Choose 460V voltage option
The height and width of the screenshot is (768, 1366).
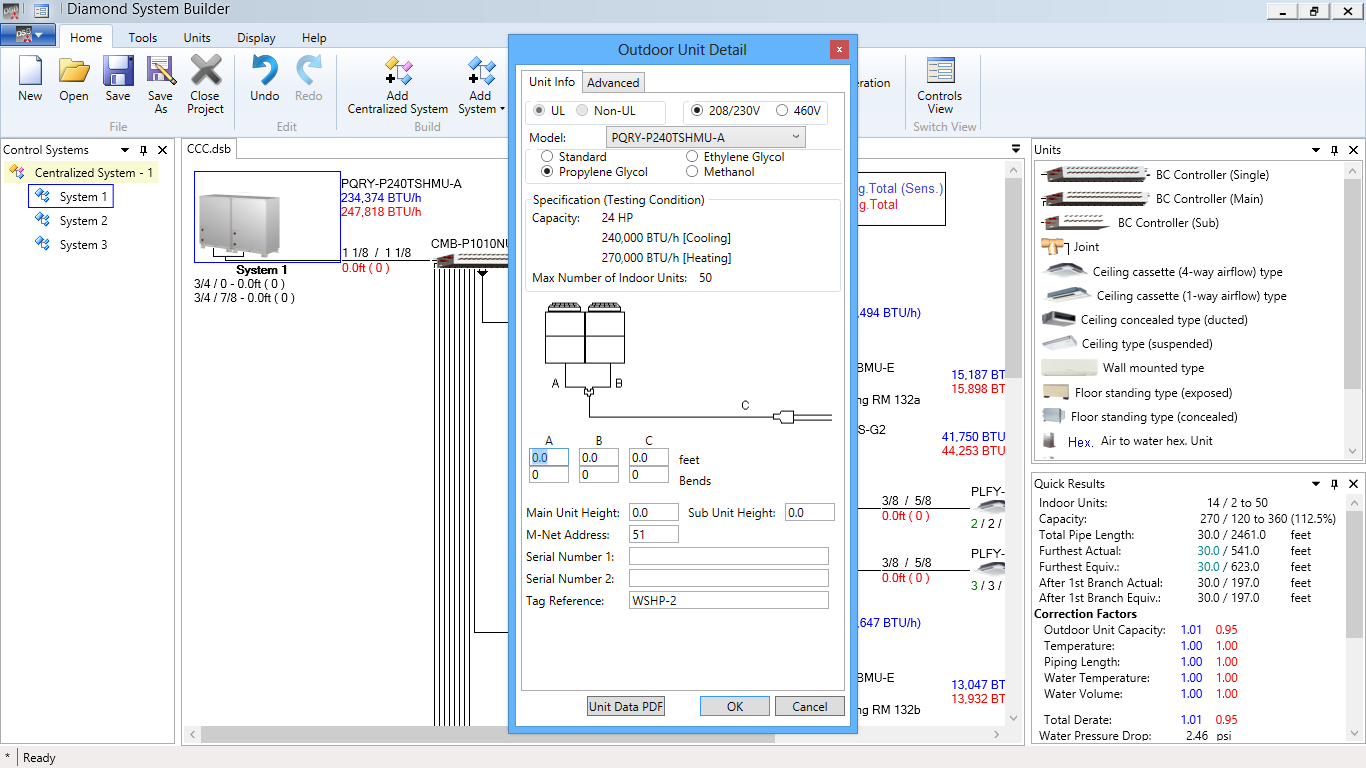783,111
